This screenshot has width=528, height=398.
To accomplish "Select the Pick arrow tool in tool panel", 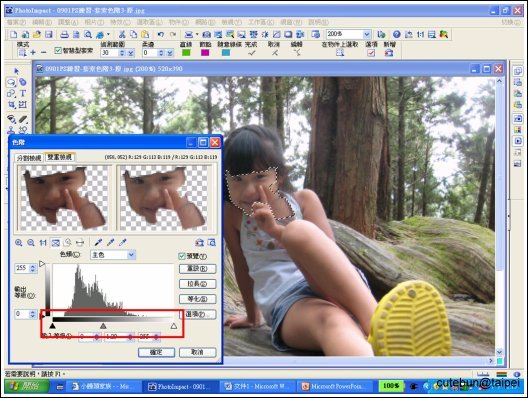I will tap(16, 71).
